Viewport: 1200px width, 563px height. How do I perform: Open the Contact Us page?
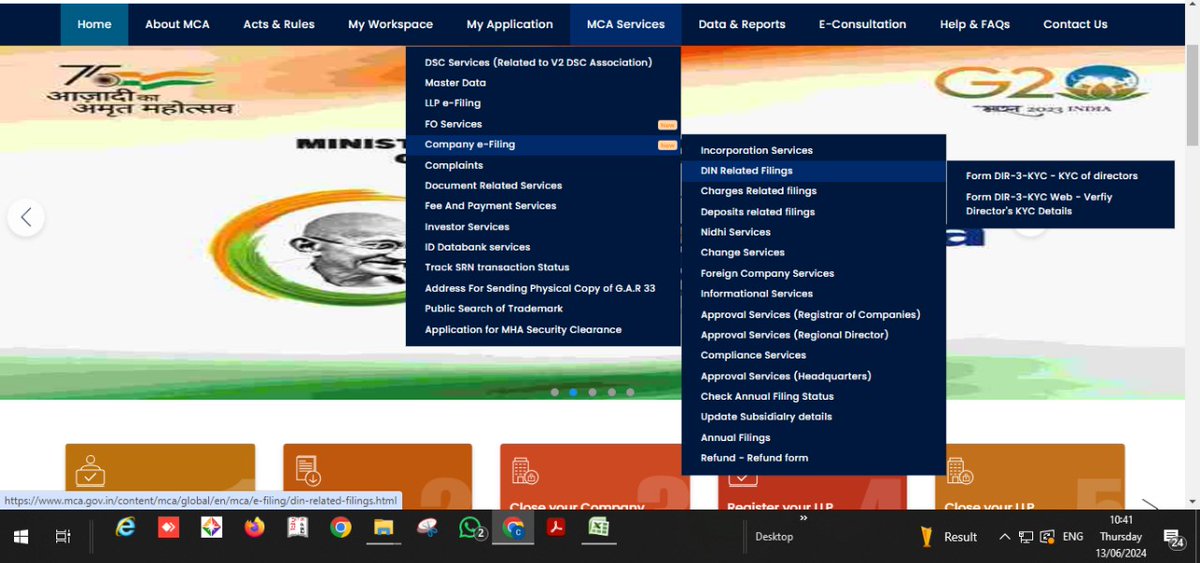coord(1075,24)
